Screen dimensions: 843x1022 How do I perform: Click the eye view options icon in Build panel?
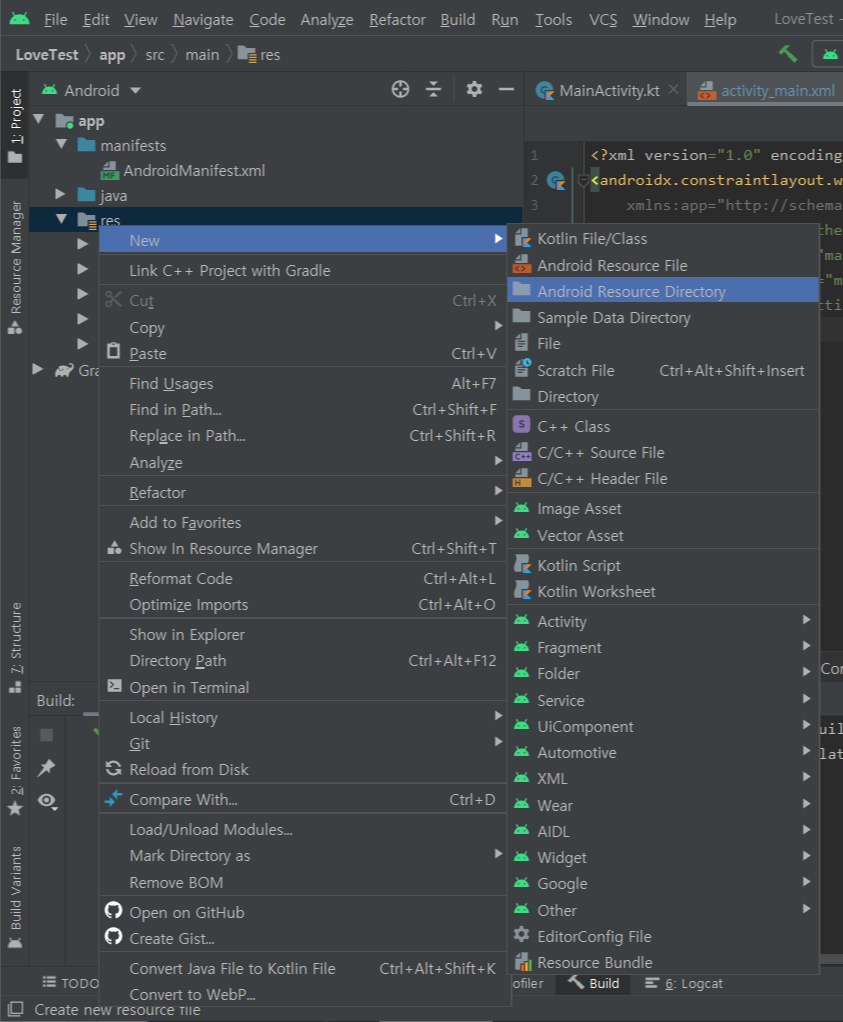48,801
